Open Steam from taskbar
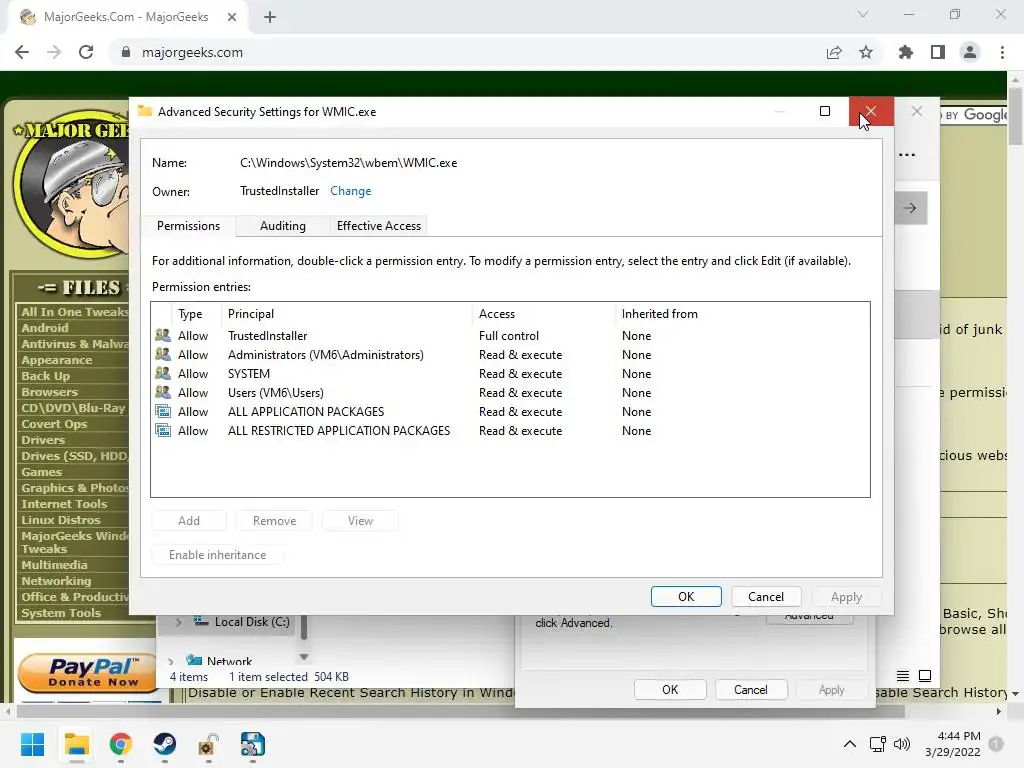1024x768 pixels. tap(165, 744)
